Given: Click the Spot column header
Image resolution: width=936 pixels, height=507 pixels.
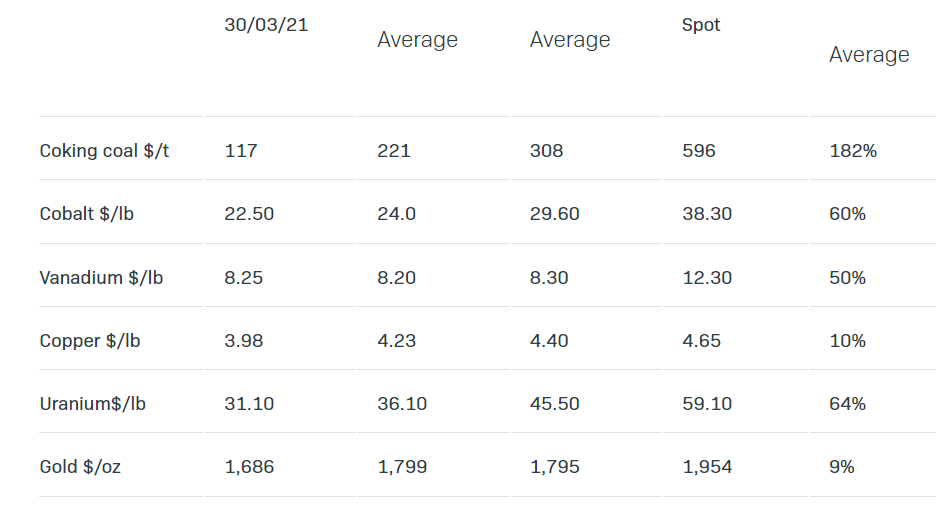Looking at the screenshot, I should pyautogui.click(x=700, y=25).
